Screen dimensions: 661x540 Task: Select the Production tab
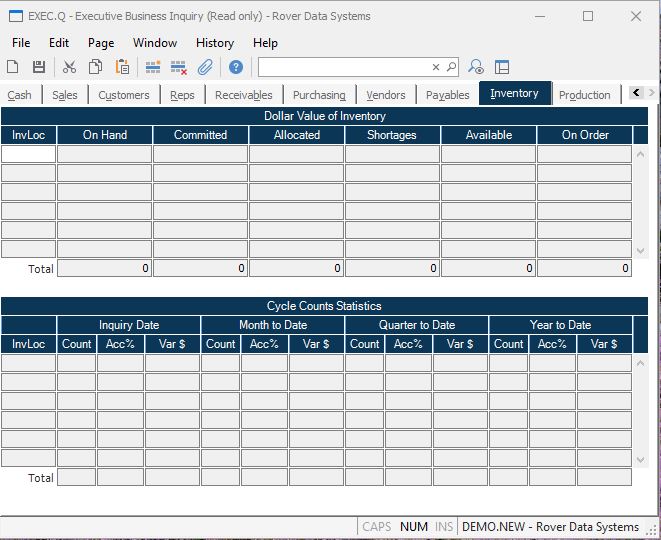click(x=584, y=95)
